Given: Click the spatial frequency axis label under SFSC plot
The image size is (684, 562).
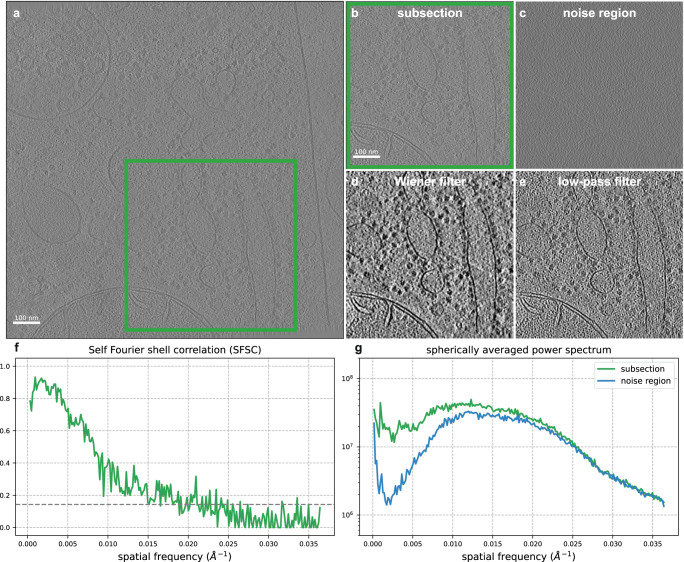Looking at the screenshot, I should tap(175, 555).
